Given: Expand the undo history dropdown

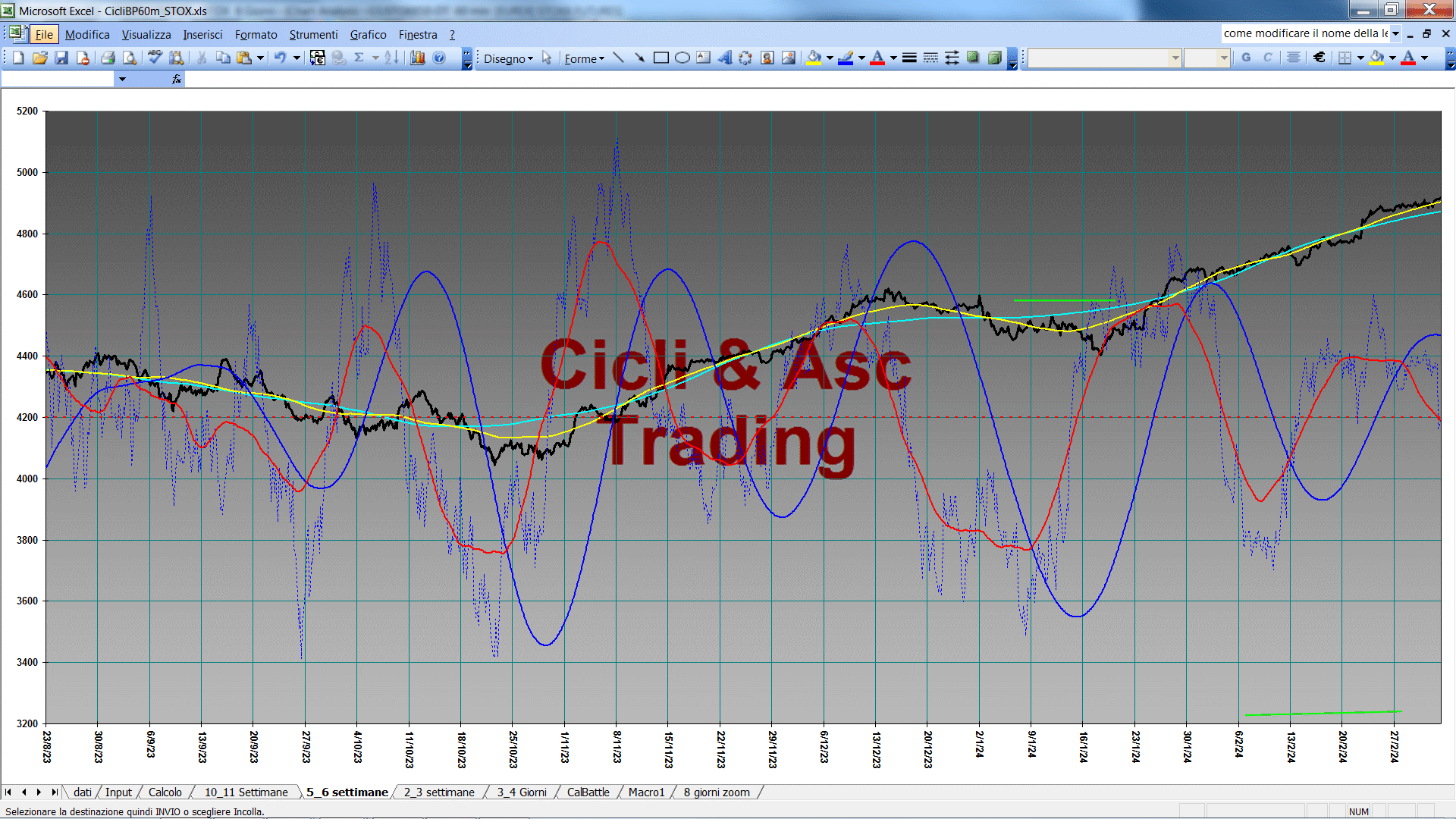Looking at the screenshot, I should (x=297, y=58).
